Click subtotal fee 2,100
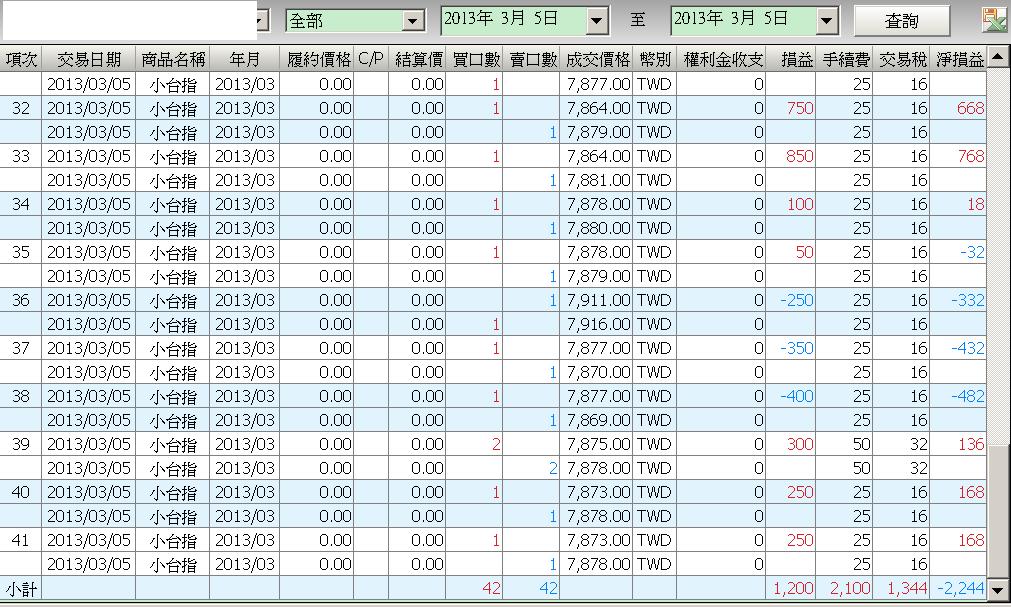The height and width of the screenshot is (607, 1011). 850,588
